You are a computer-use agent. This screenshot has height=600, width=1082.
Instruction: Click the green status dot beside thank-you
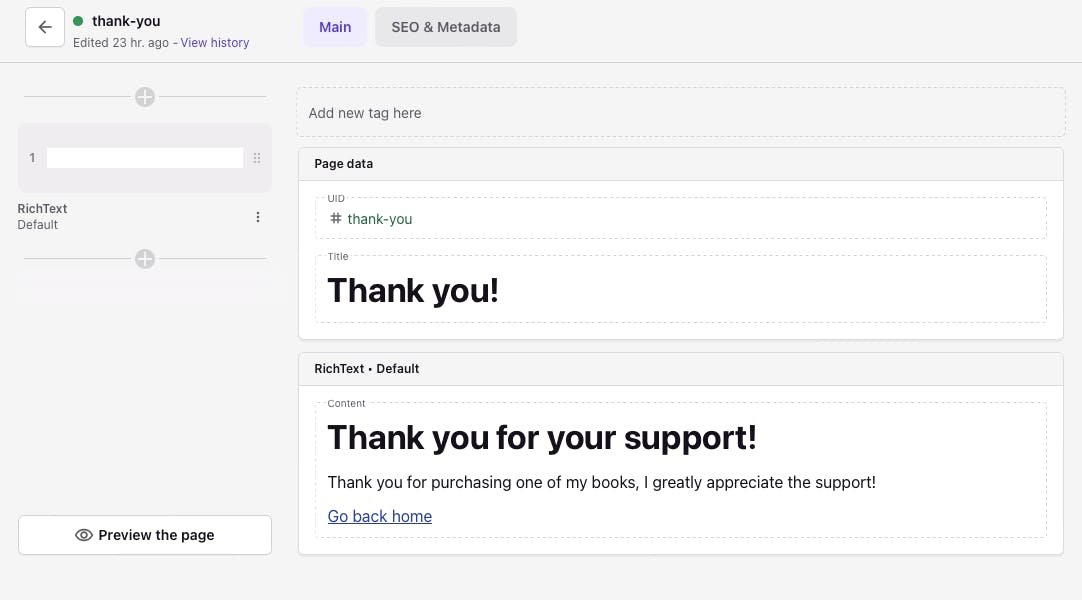[x=77, y=20]
